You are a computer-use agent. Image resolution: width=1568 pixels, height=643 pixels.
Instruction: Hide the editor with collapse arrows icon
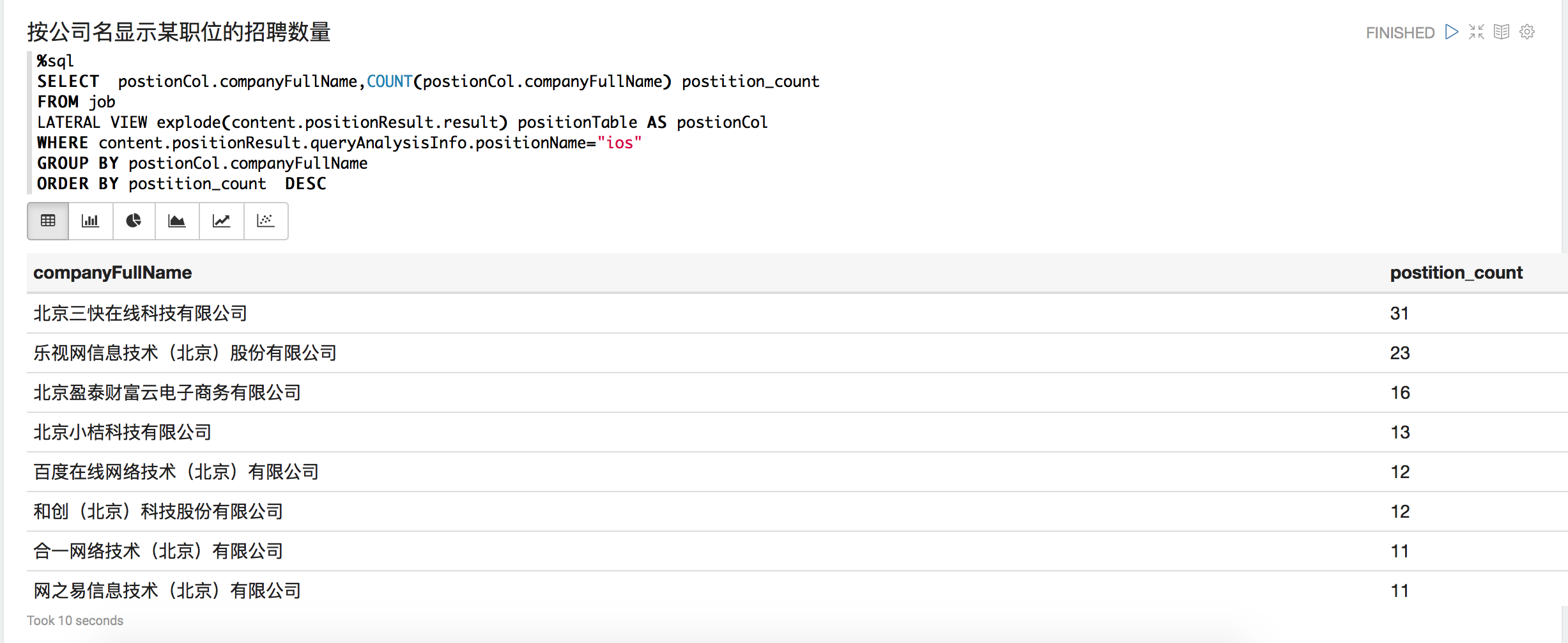(x=1477, y=32)
